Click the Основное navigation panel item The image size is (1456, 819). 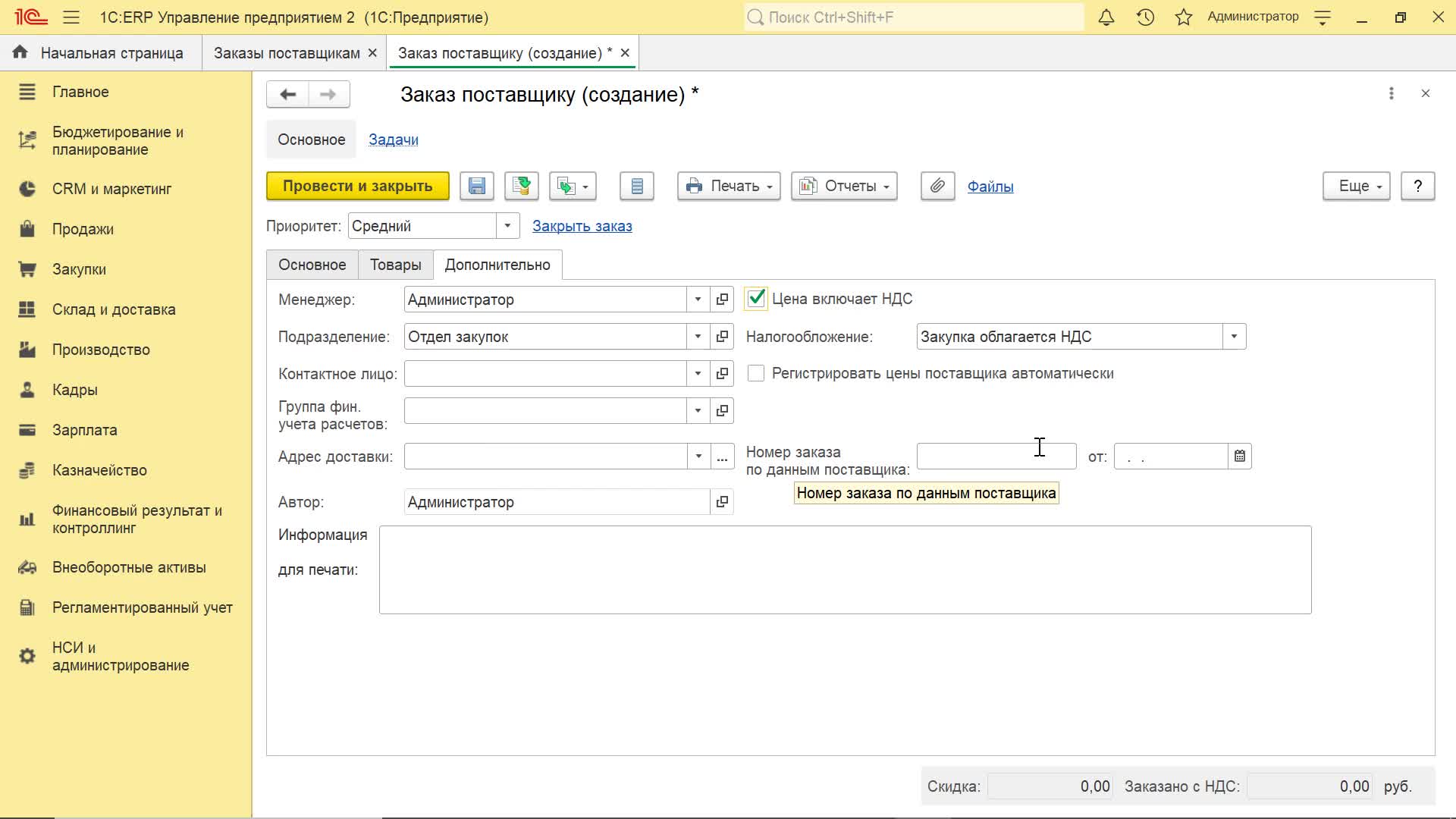pyautogui.click(x=312, y=140)
